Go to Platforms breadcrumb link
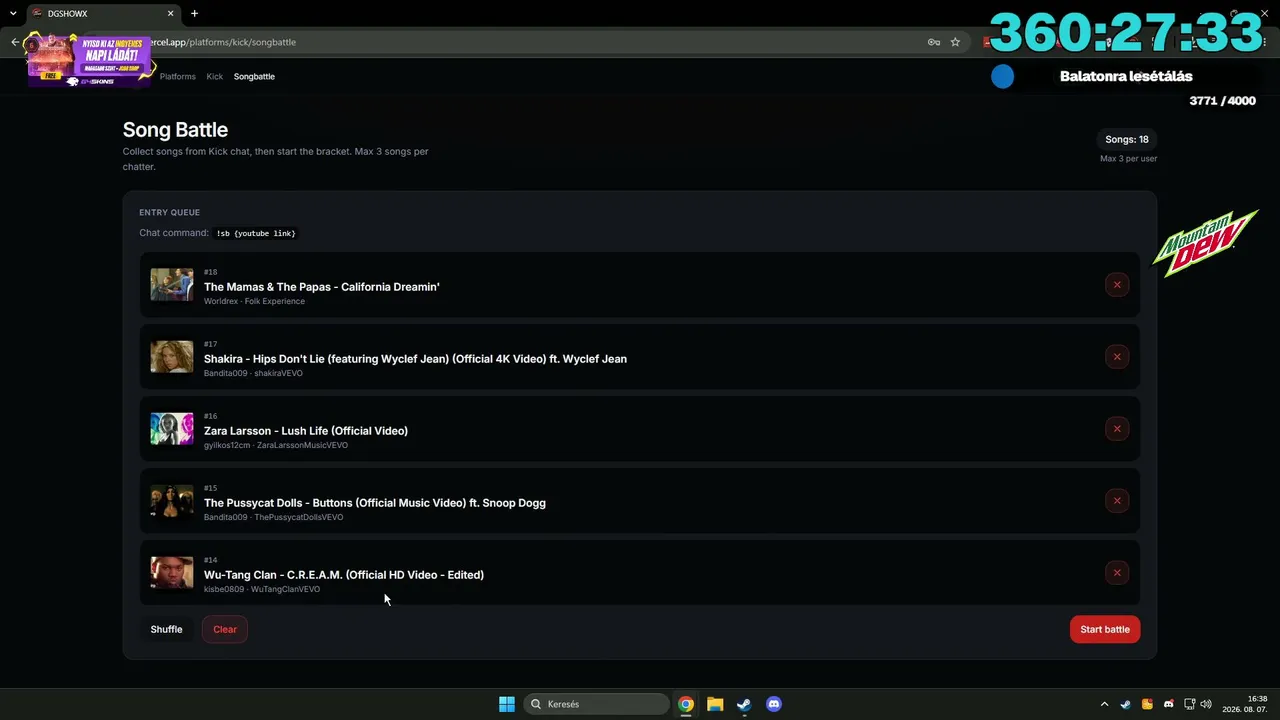This screenshot has width=1280, height=720. [178, 76]
